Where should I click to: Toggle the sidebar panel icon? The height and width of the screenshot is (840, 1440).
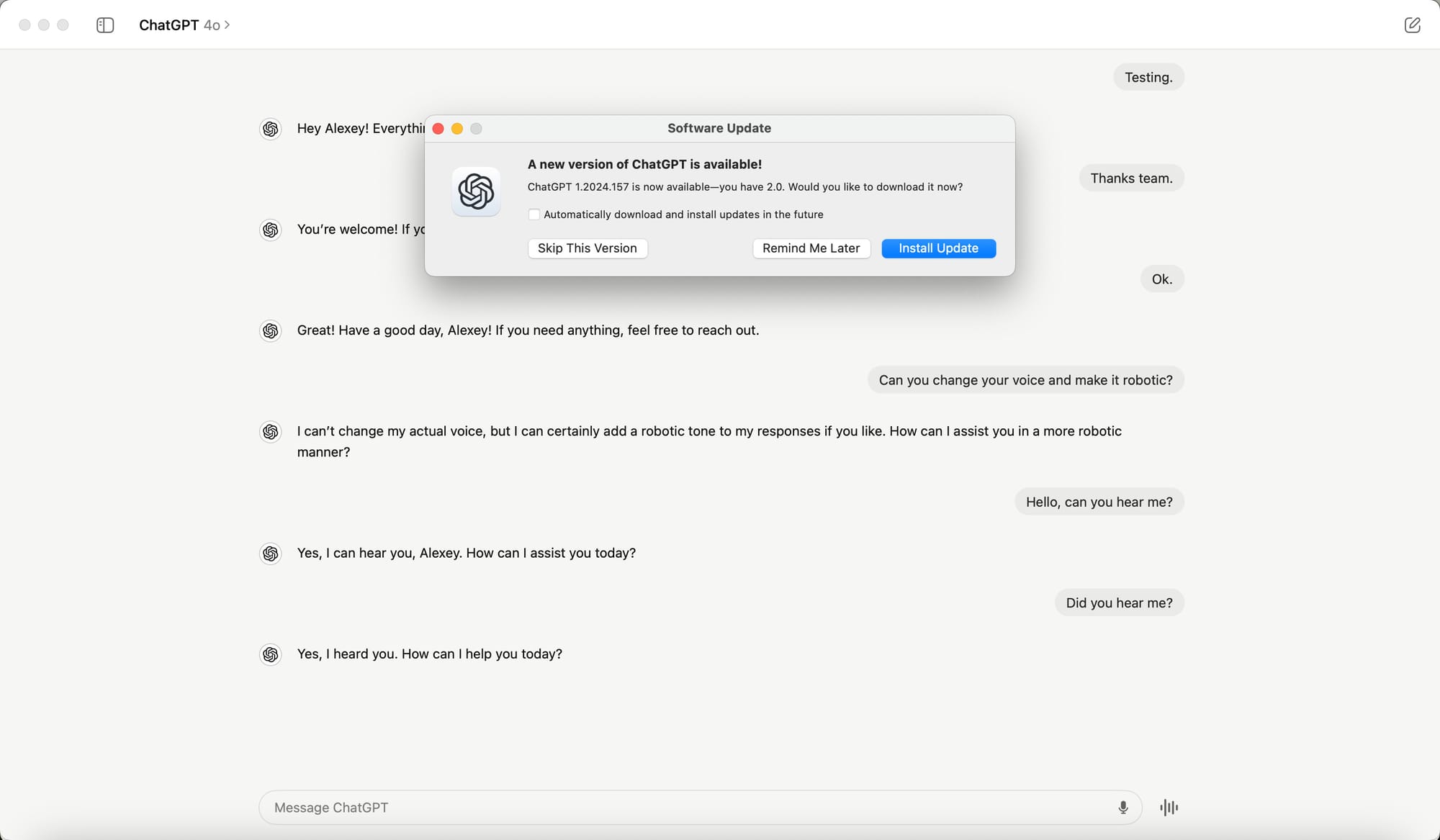[x=105, y=24]
